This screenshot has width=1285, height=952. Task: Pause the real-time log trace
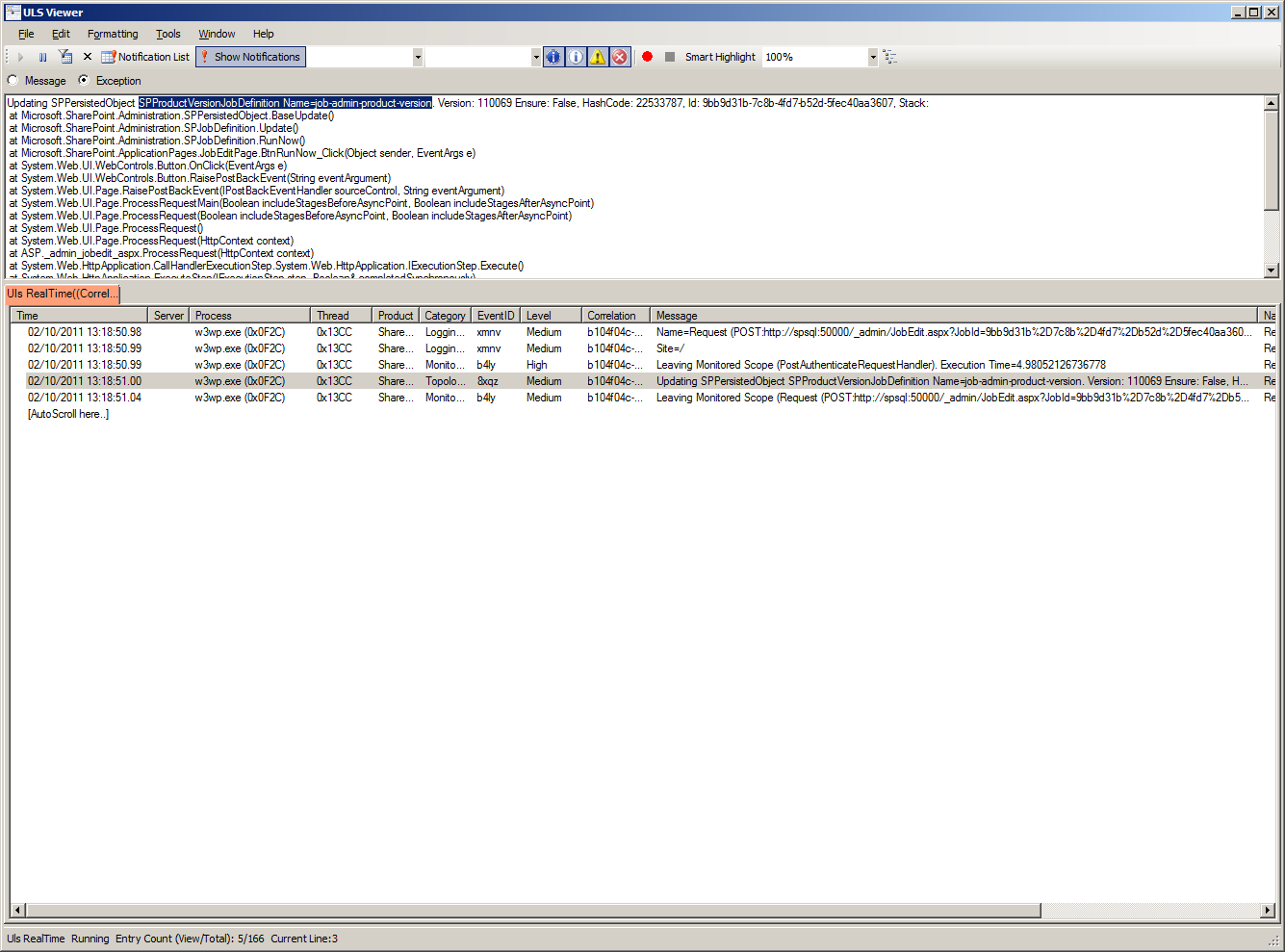[x=42, y=58]
